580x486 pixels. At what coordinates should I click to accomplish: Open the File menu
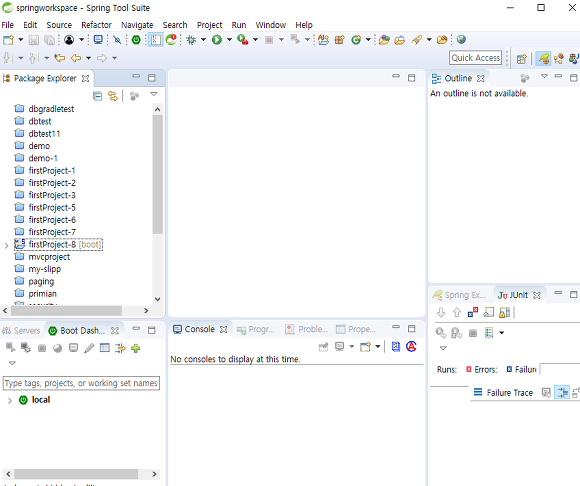tap(8, 25)
